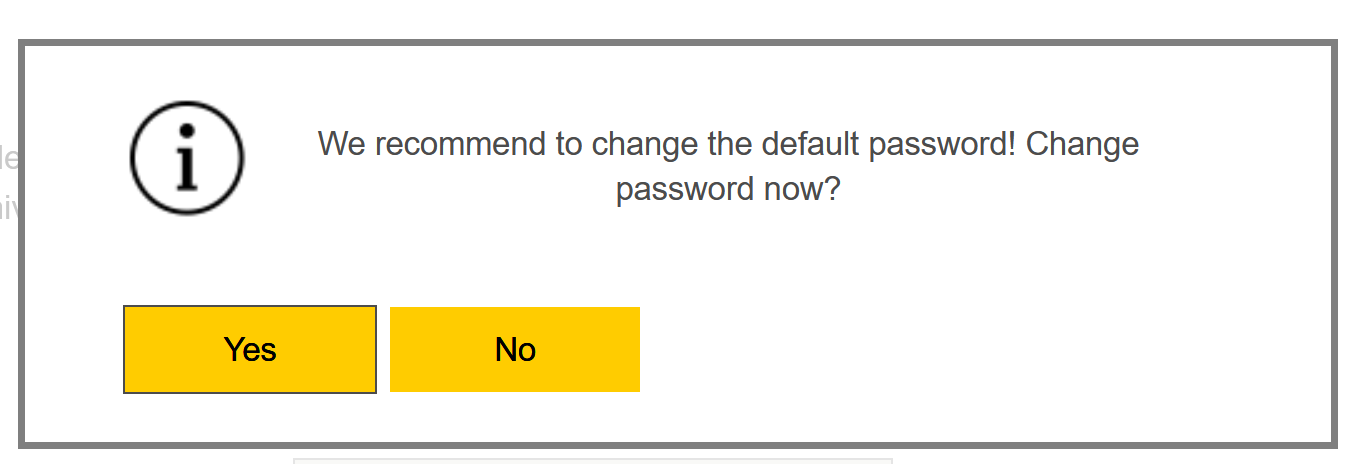This screenshot has width=1346, height=464.
Task: Choose the No button right of Yes
Action: (x=515, y=349)
